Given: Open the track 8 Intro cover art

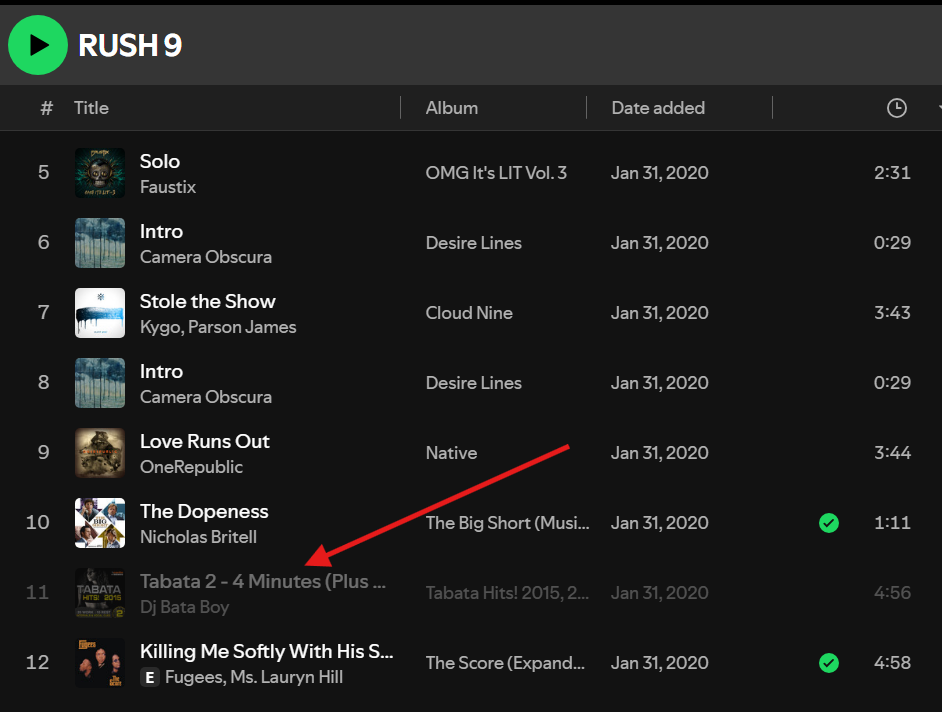Looking at the screenshot, I should 100,383.
